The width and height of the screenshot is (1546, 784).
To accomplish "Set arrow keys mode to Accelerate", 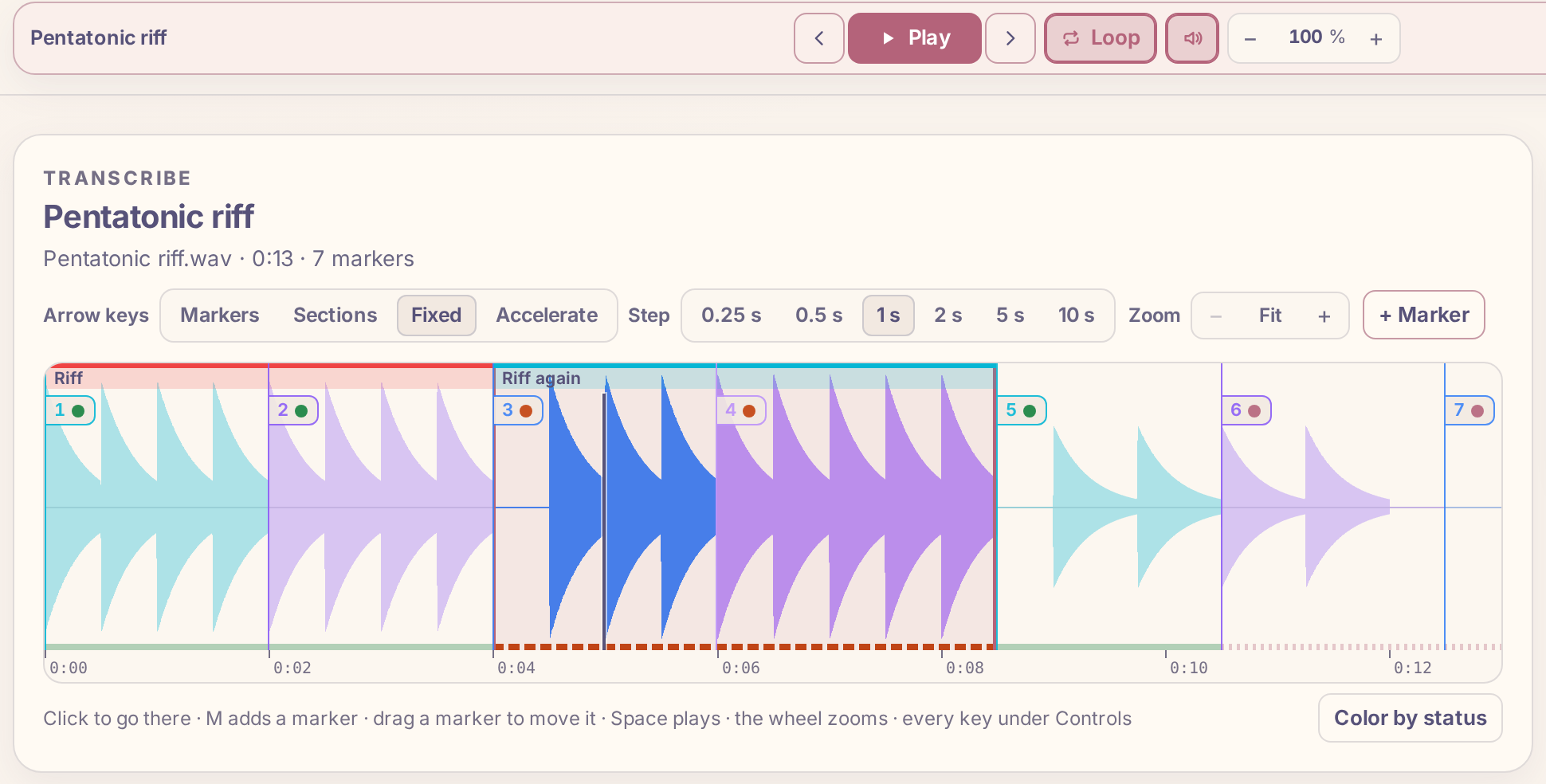I will pyautogui.click(x=547, y=316).
